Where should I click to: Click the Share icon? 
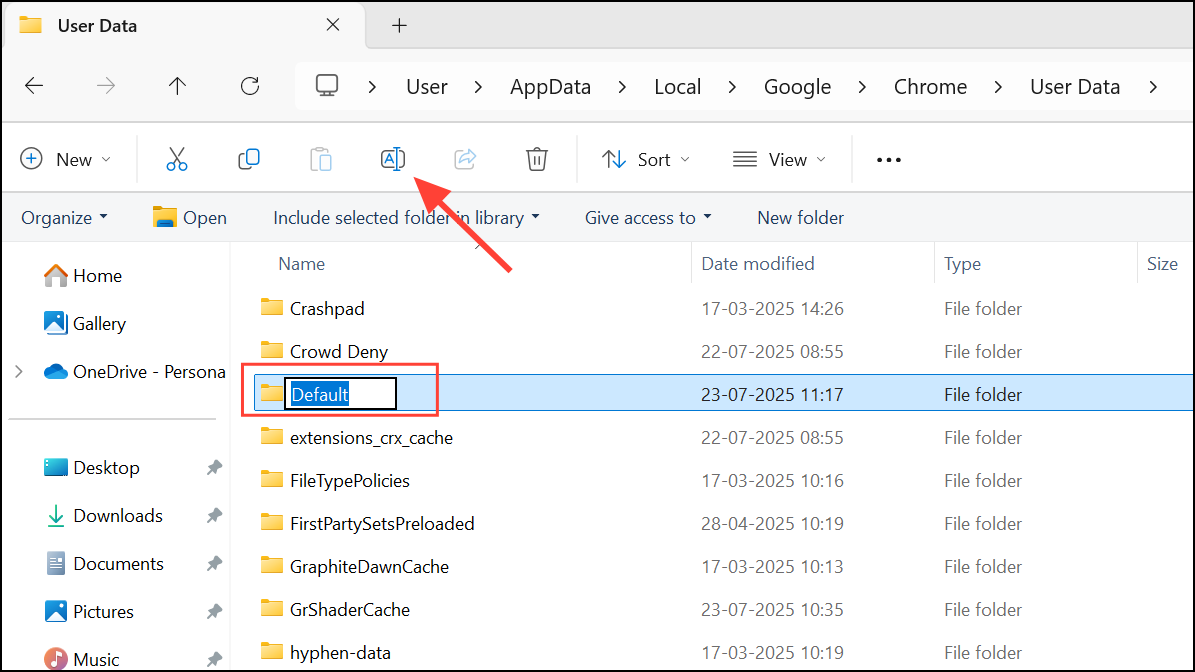(x=464, y=158)
